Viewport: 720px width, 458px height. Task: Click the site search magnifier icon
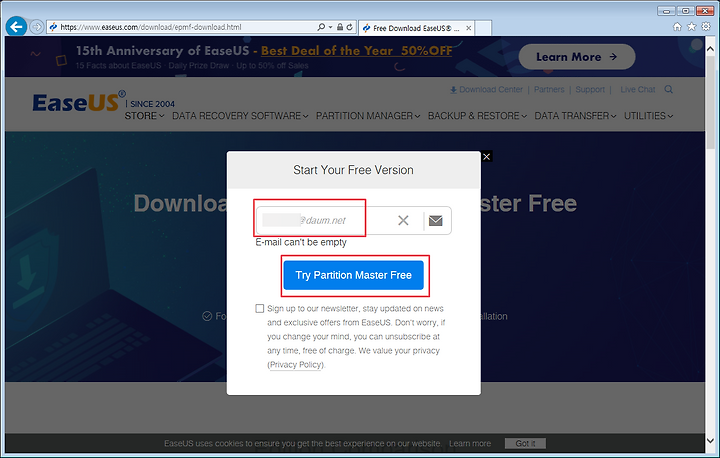[x=669, y=89]
